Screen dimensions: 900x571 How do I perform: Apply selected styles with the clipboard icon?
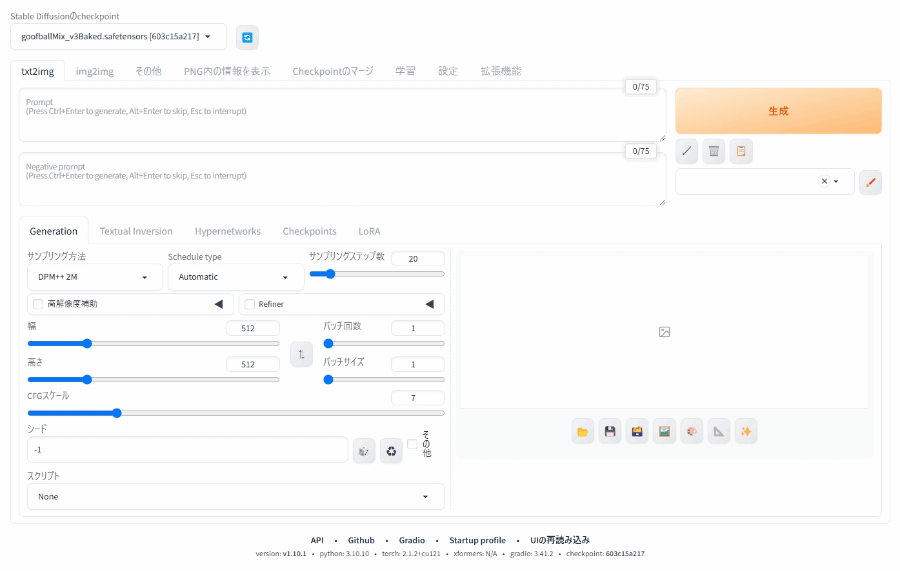tap(741, 152)
